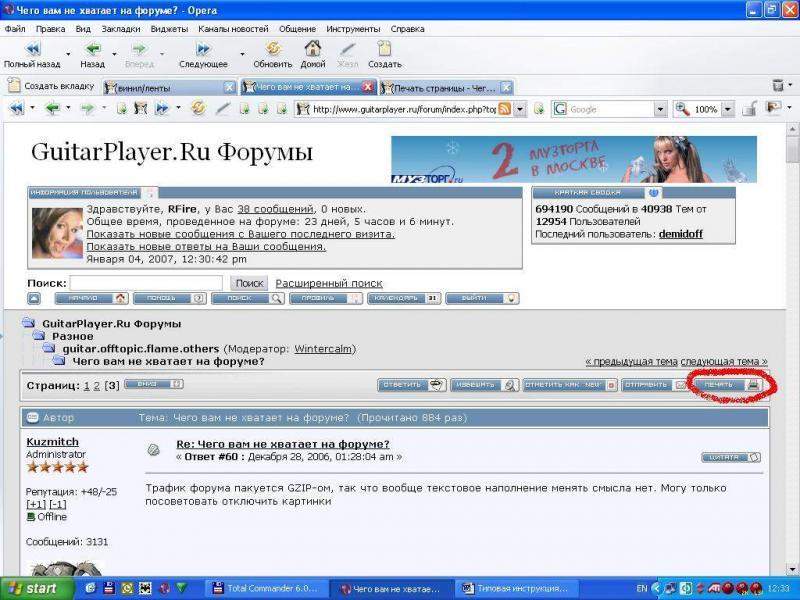Image resolution: width=800 pixels, height=600 pixels.
Task: Click the Печать print button
Action: pyautogui.click(x=729, y=385)
